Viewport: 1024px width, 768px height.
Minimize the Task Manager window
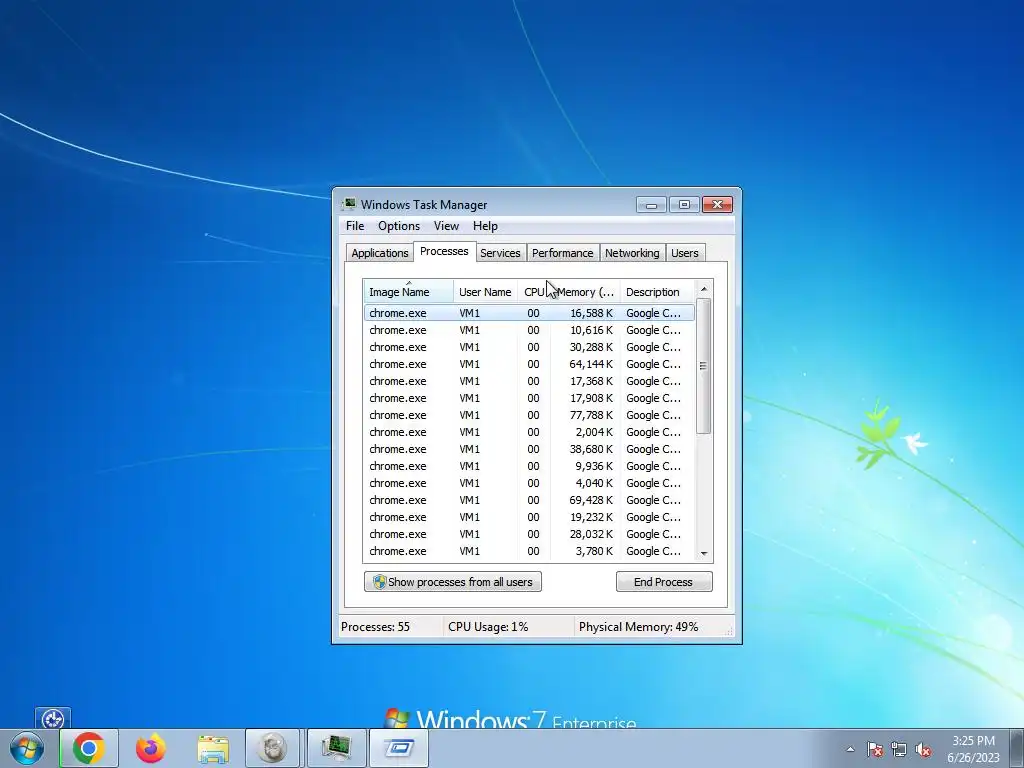(651, 205)
